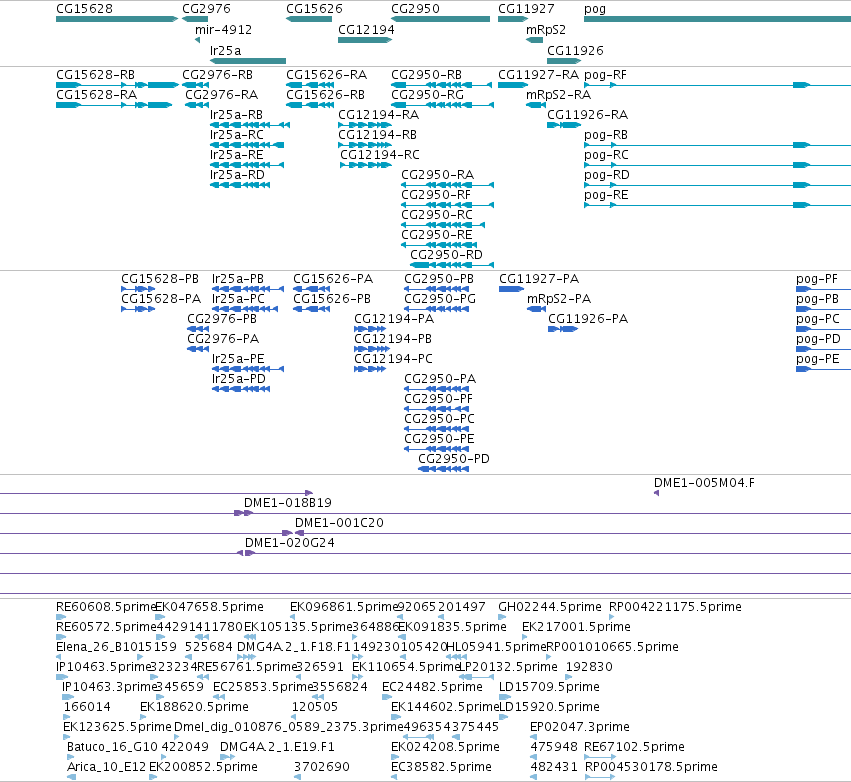Click the CG15626 gene label
The height and width of the screenshot is (782, 851).
click(x=314, y=9)
